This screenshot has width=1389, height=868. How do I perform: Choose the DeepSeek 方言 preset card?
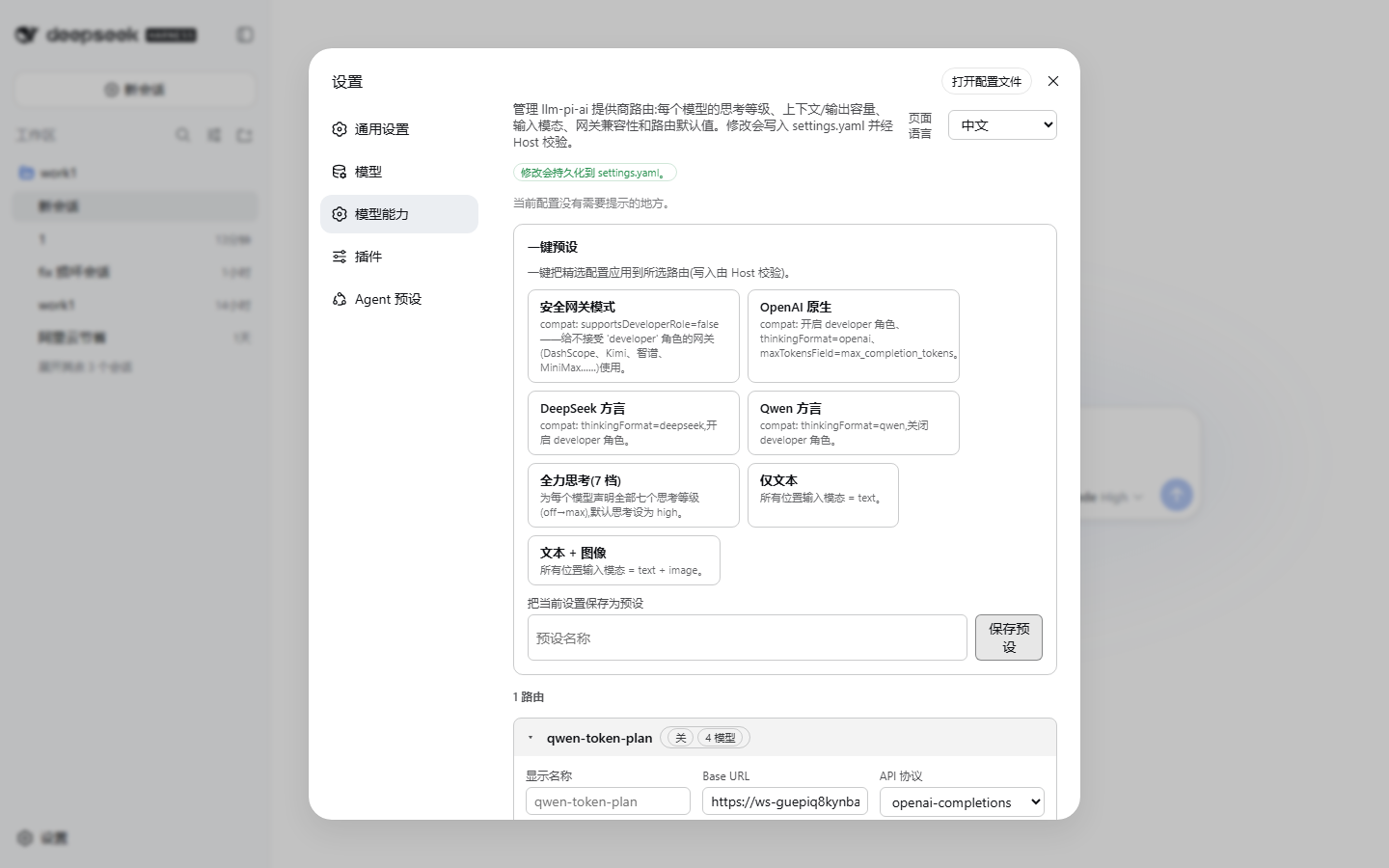(x=634, y=422)
